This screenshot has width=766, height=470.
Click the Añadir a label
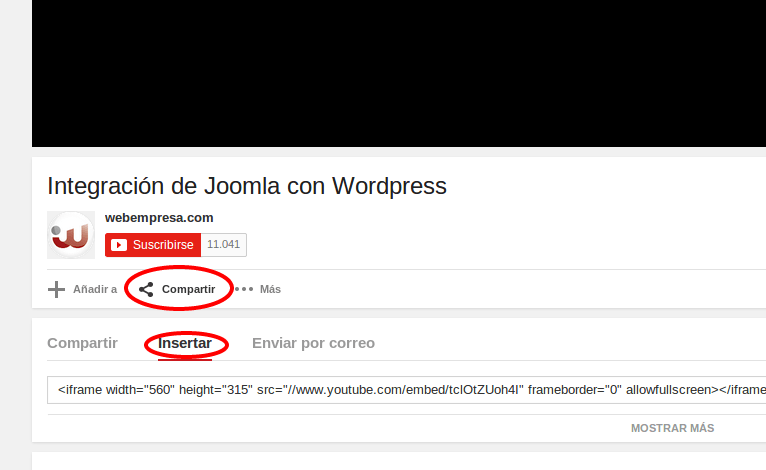(x=95, y=289)
